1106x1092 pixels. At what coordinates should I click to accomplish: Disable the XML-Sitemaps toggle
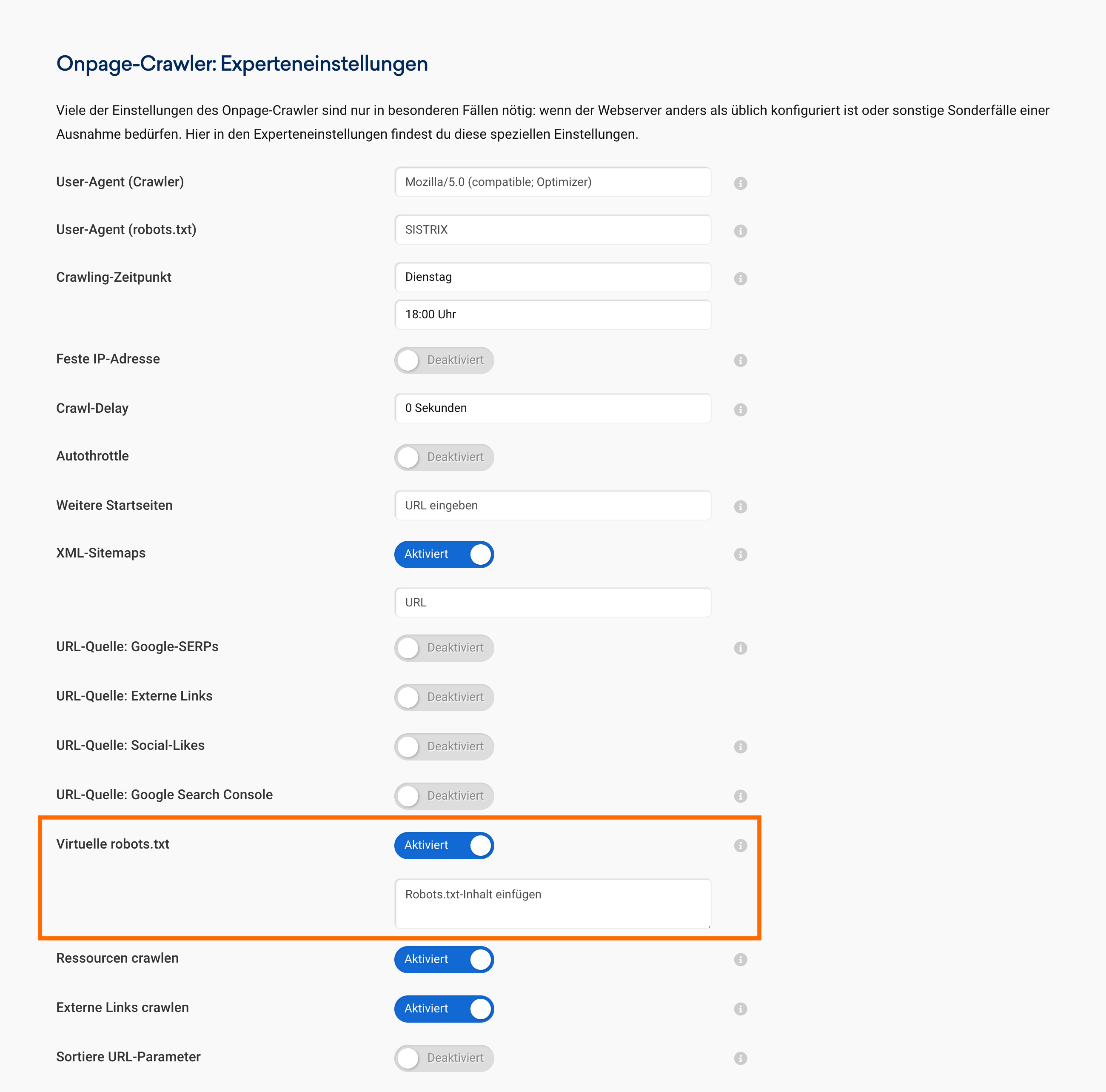444,555
